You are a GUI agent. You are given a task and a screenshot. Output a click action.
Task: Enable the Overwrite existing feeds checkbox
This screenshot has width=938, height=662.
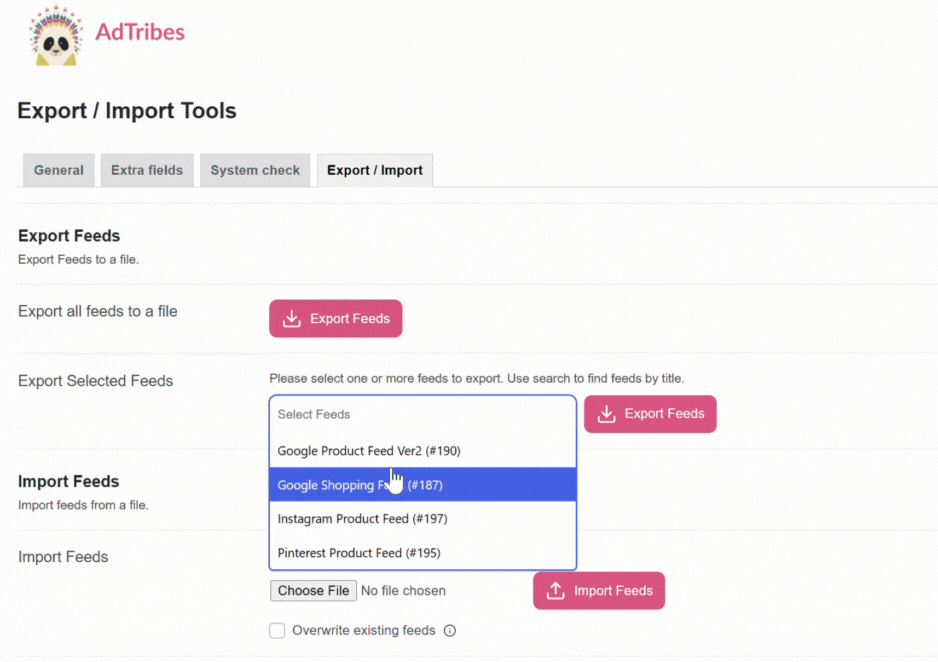(277, 630)
